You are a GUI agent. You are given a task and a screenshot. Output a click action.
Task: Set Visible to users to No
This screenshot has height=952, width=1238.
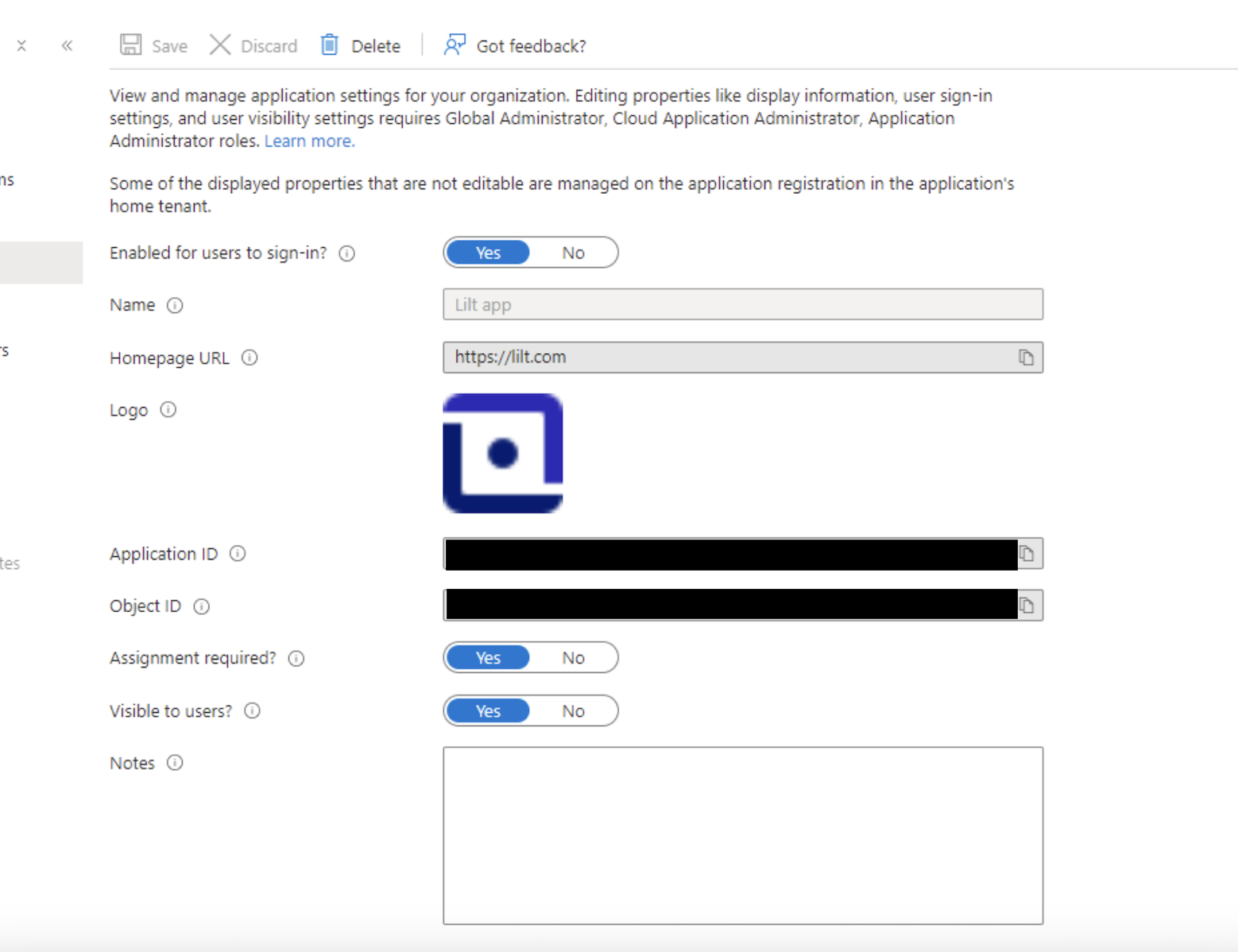click(573, 711)
